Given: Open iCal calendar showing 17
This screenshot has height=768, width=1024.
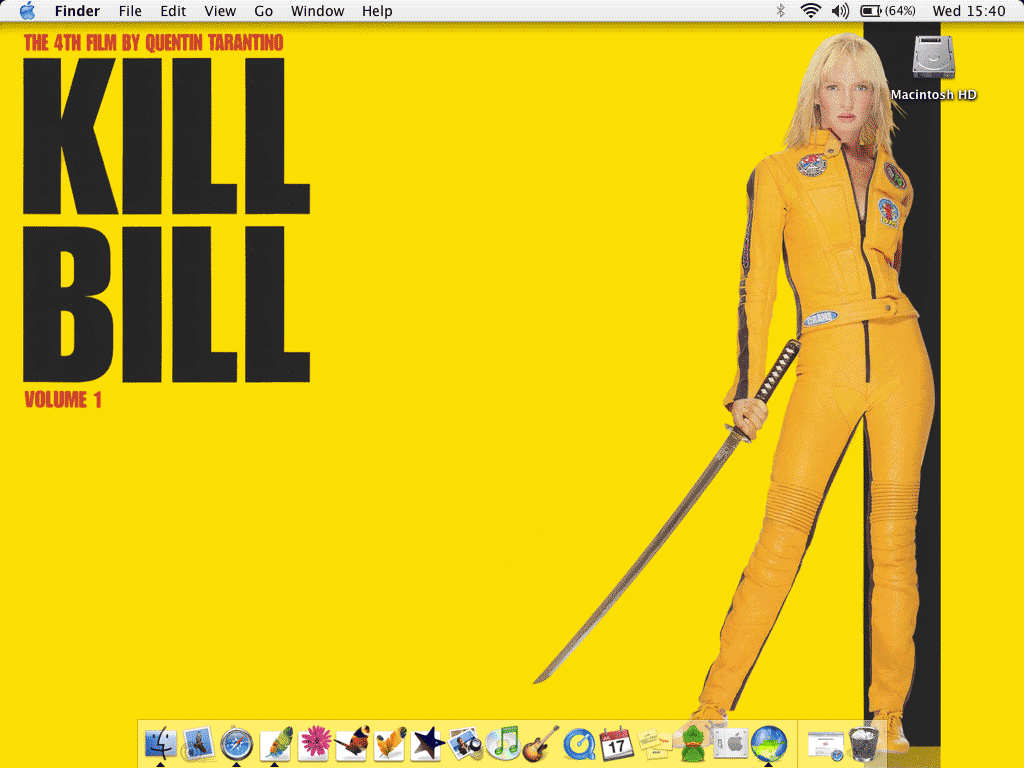Looking at the screenshot, I should click(616, 743).
